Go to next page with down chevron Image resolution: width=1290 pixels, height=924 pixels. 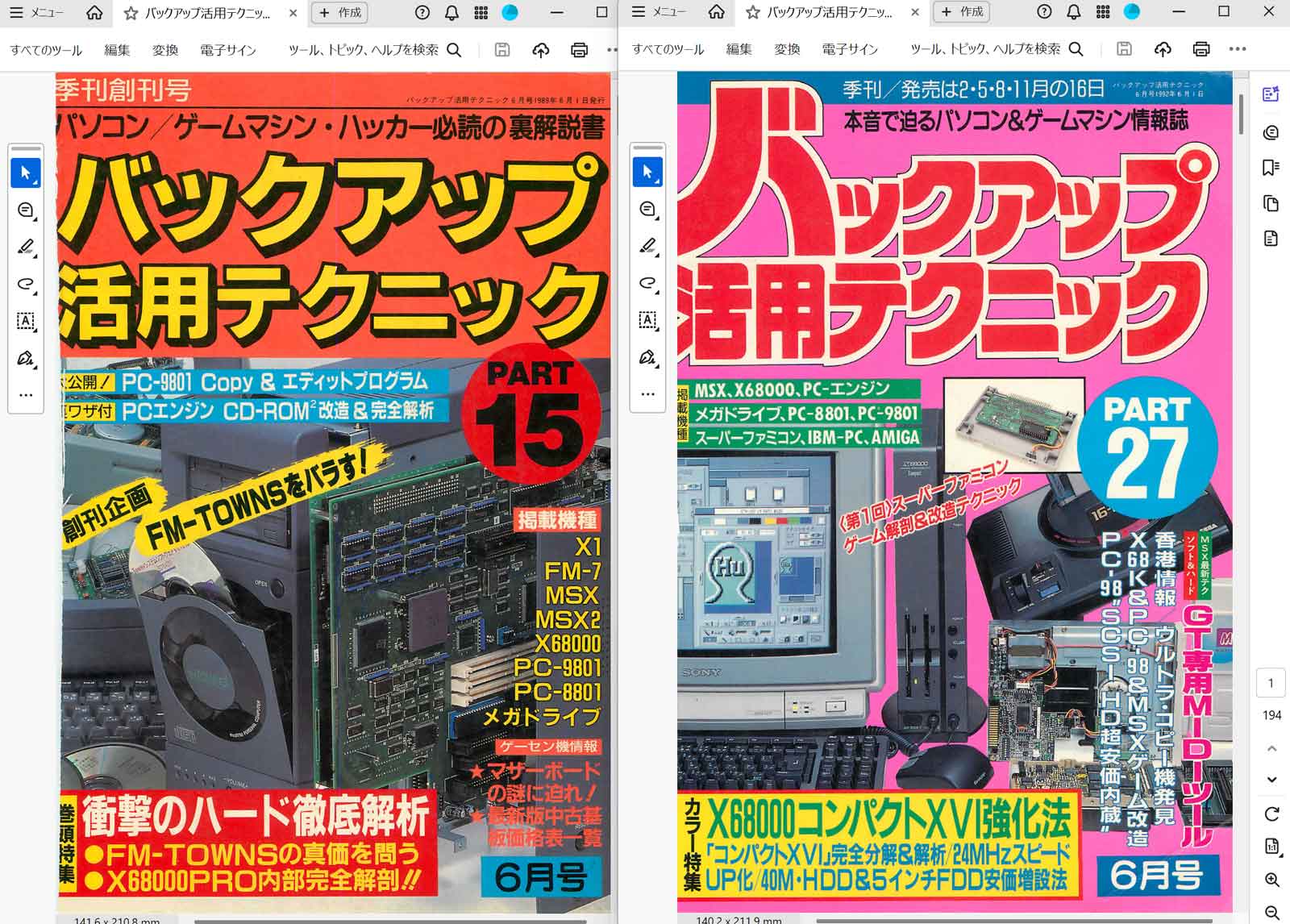pos(1271,780)
